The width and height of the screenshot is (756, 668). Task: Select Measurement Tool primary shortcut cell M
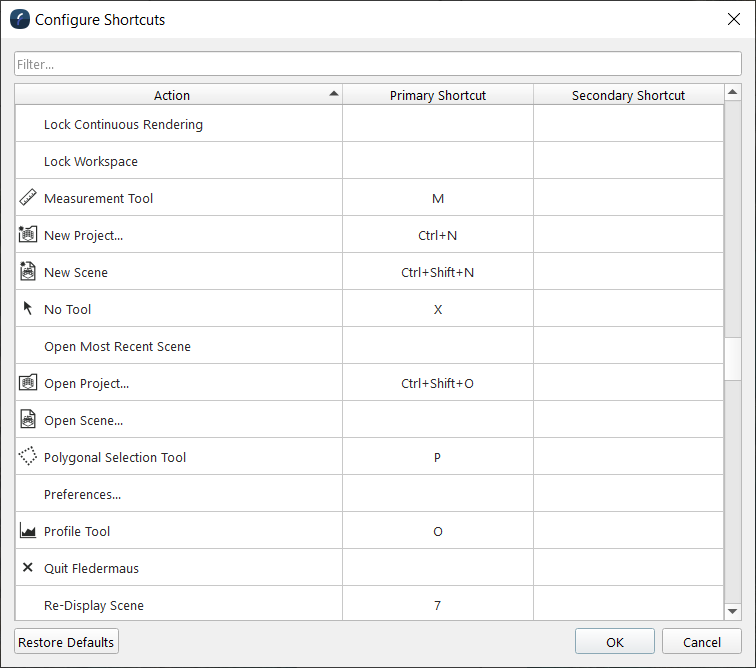(x=438, y=198)
